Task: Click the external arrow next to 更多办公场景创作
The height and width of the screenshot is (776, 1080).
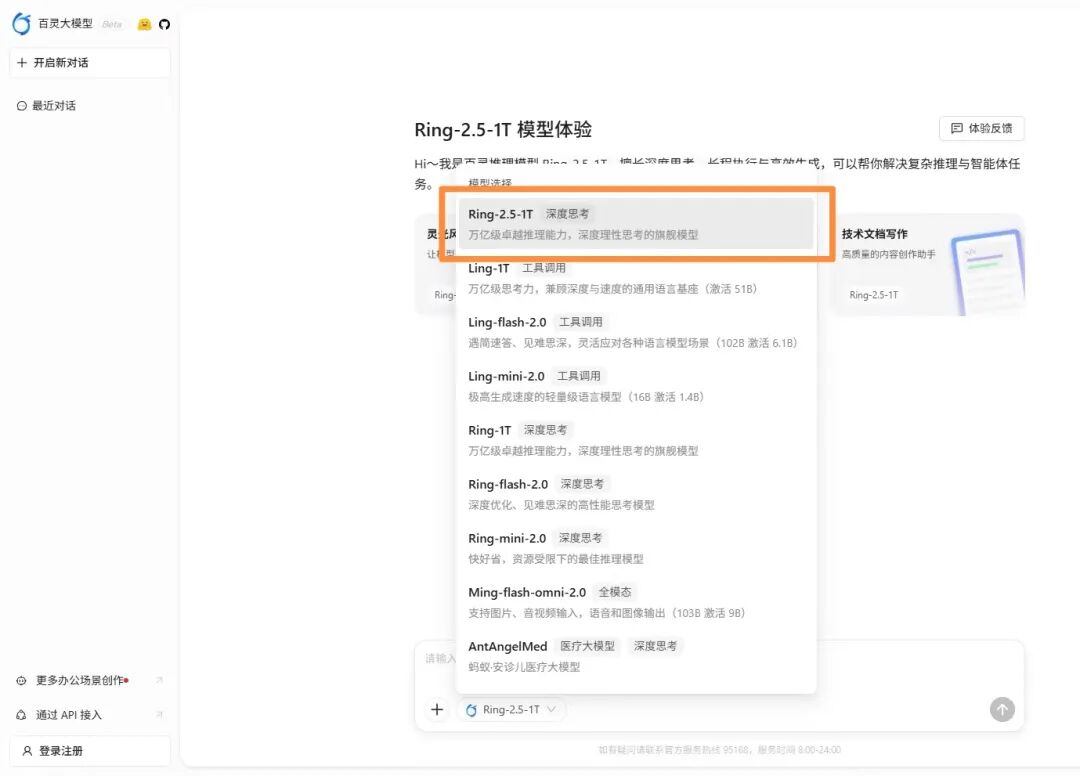Action: [159, 680]
